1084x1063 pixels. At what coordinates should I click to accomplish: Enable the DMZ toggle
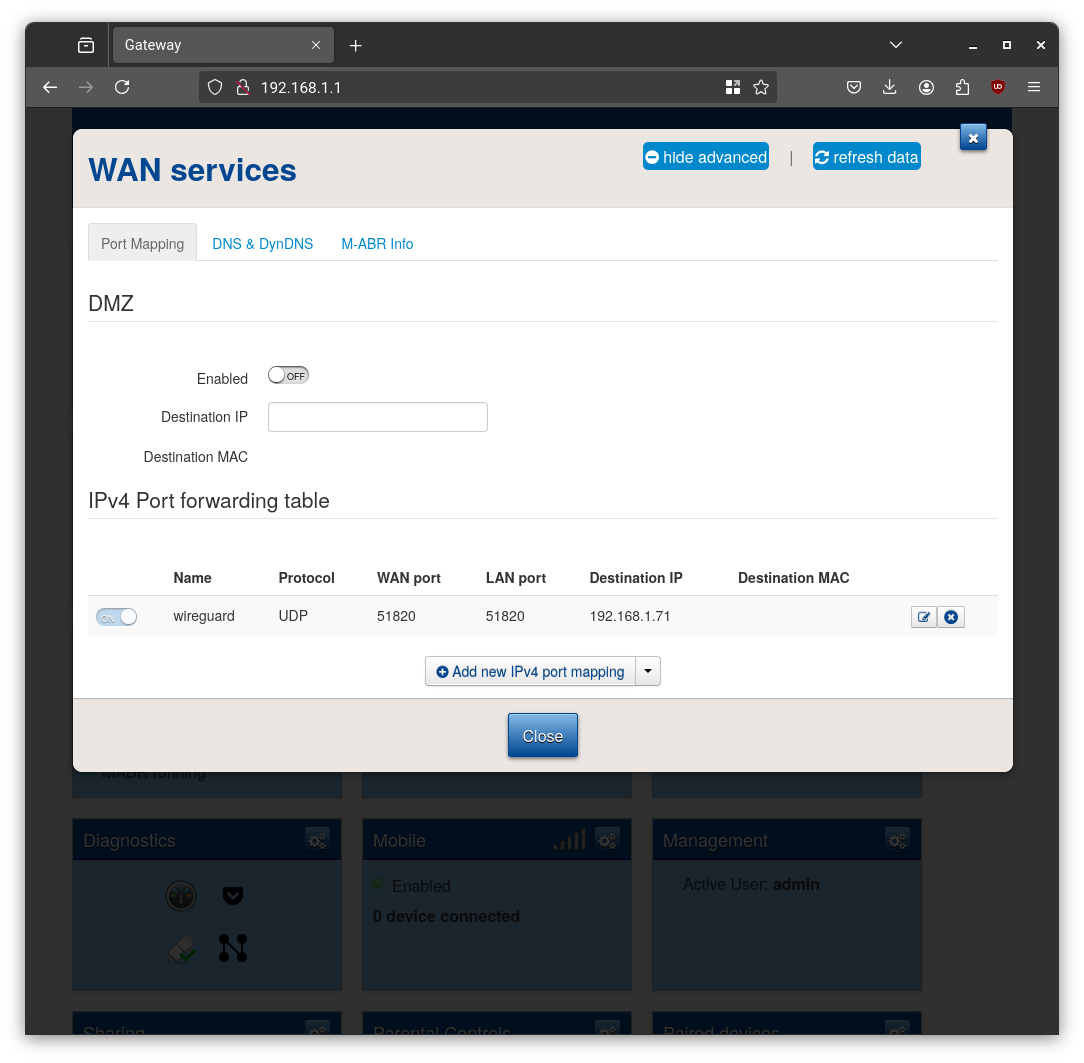(x=288, y=375)
